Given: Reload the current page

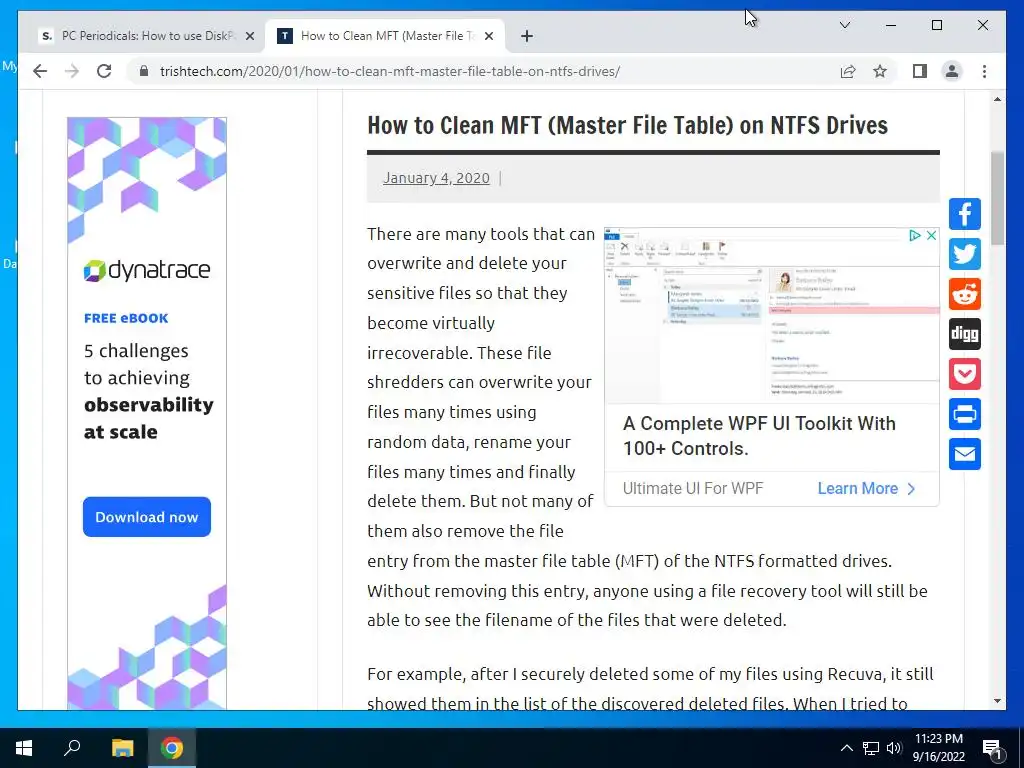Looking at the screenshot, I should click(104, 71).
